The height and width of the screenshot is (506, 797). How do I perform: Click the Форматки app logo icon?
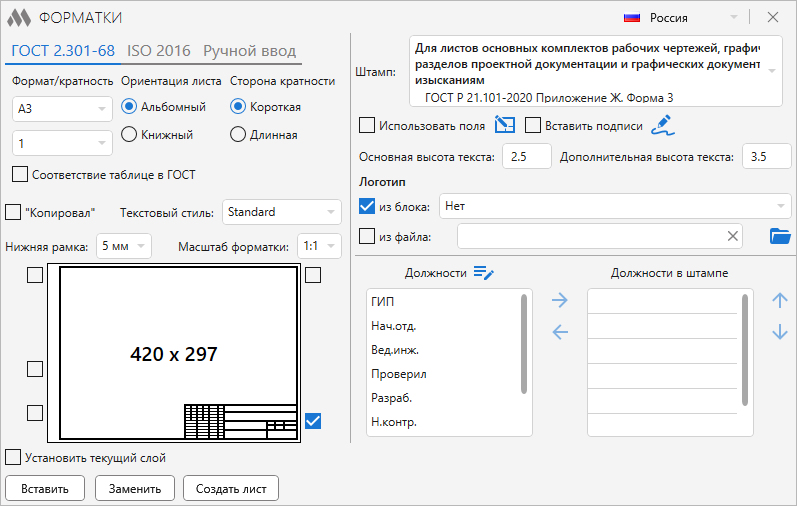(19, 18)
